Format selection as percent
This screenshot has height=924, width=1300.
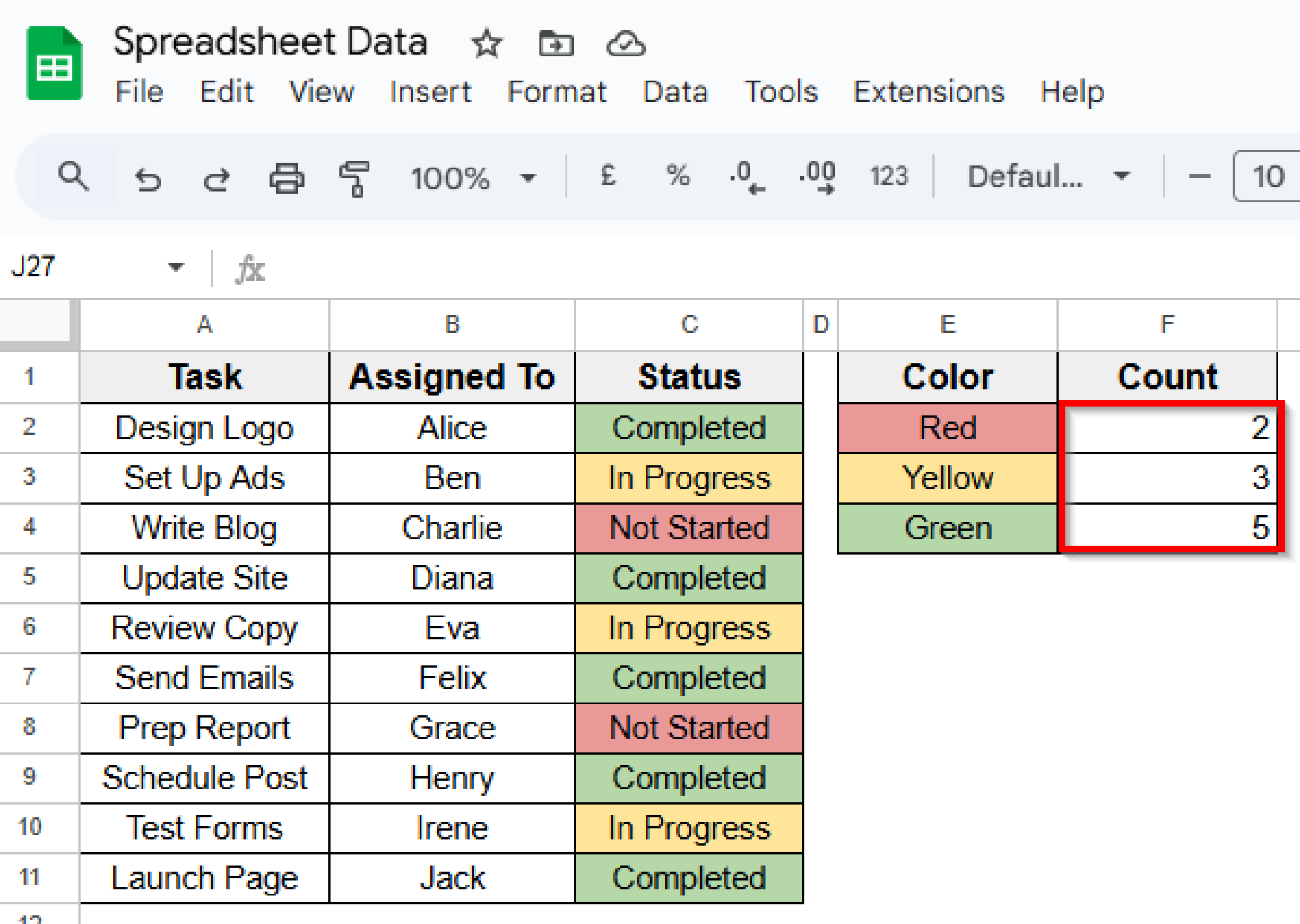click(677, 177)
